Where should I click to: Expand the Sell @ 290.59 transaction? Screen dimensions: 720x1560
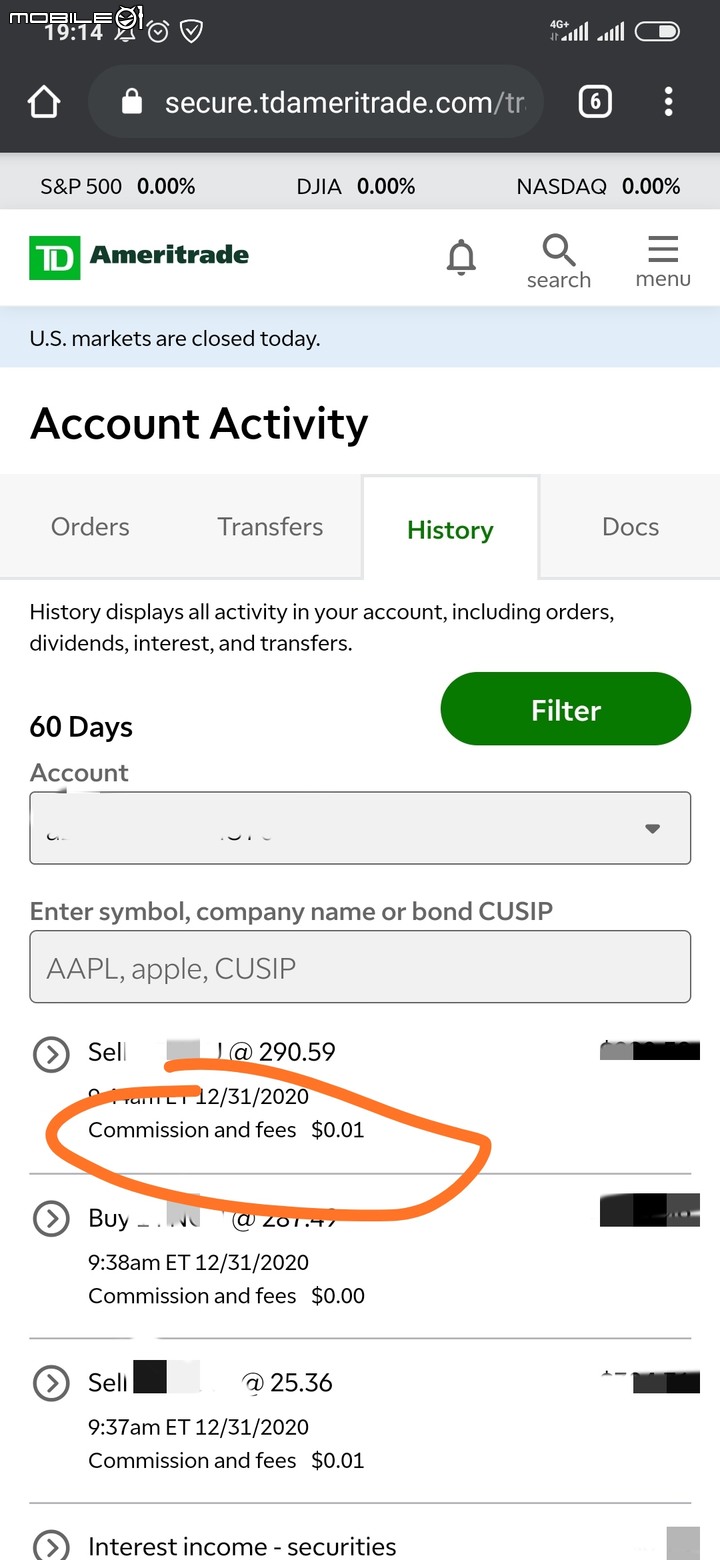coord(51,1054)
